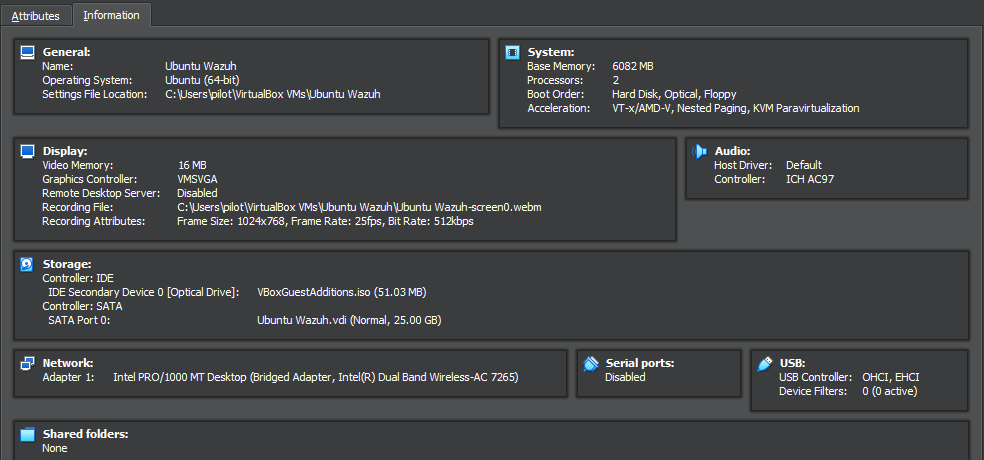Click the VM name value Ubuntu Wazuh
The width and height of the screenshot is (984, 460).
(x=201, y=66)
